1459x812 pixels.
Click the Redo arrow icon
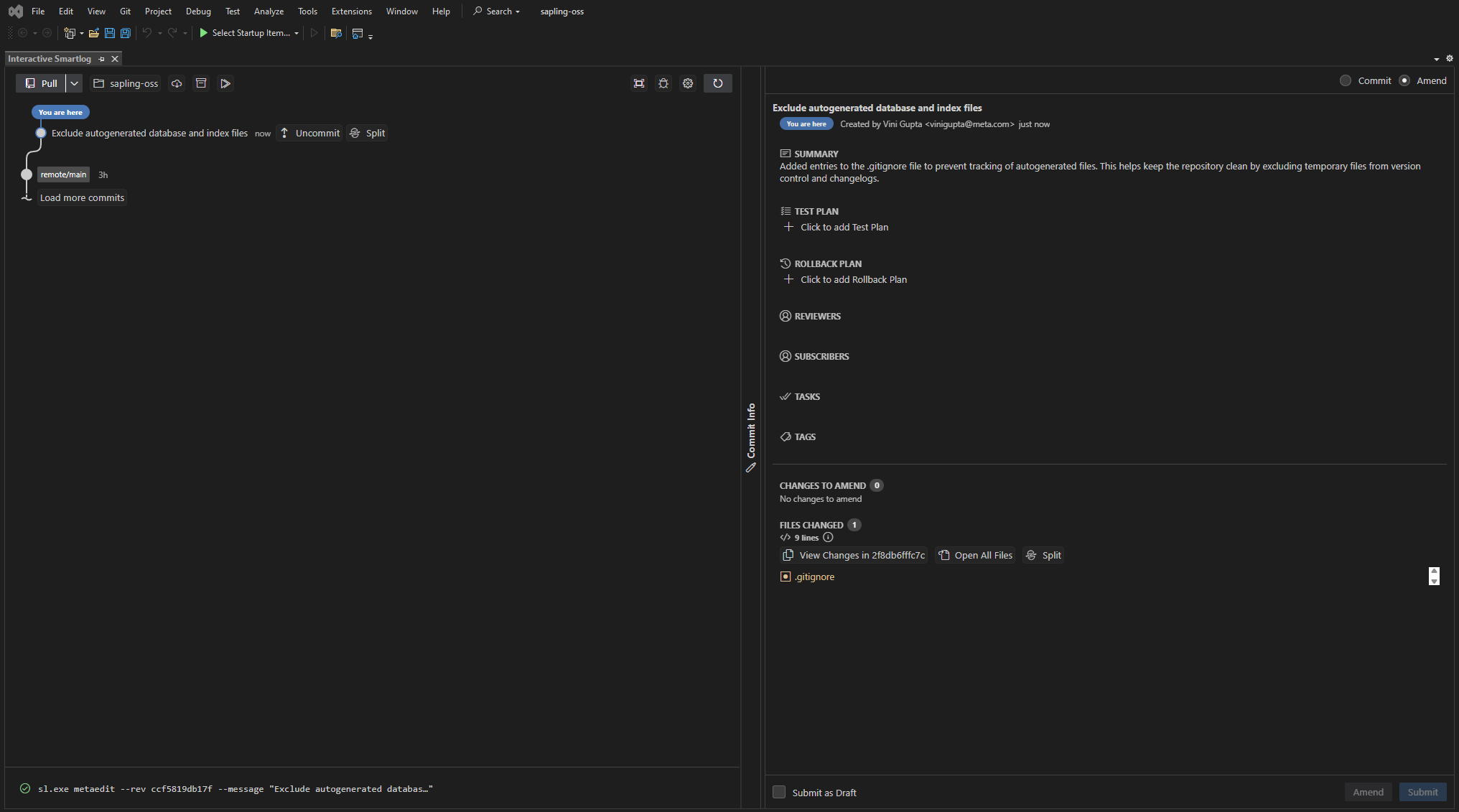click(x=172, y=33)
